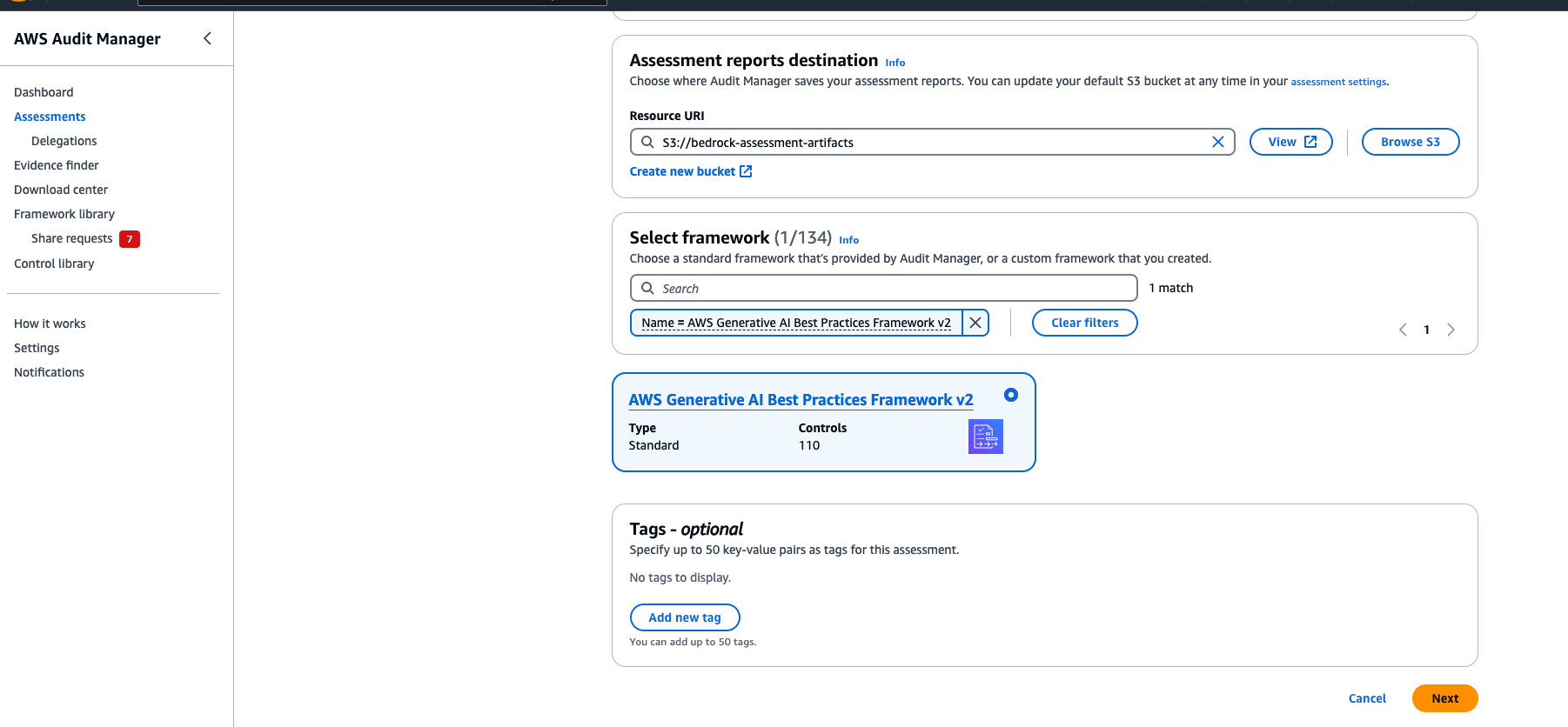Open the Control library
The image size is (1568, 727).
[54, 263]
